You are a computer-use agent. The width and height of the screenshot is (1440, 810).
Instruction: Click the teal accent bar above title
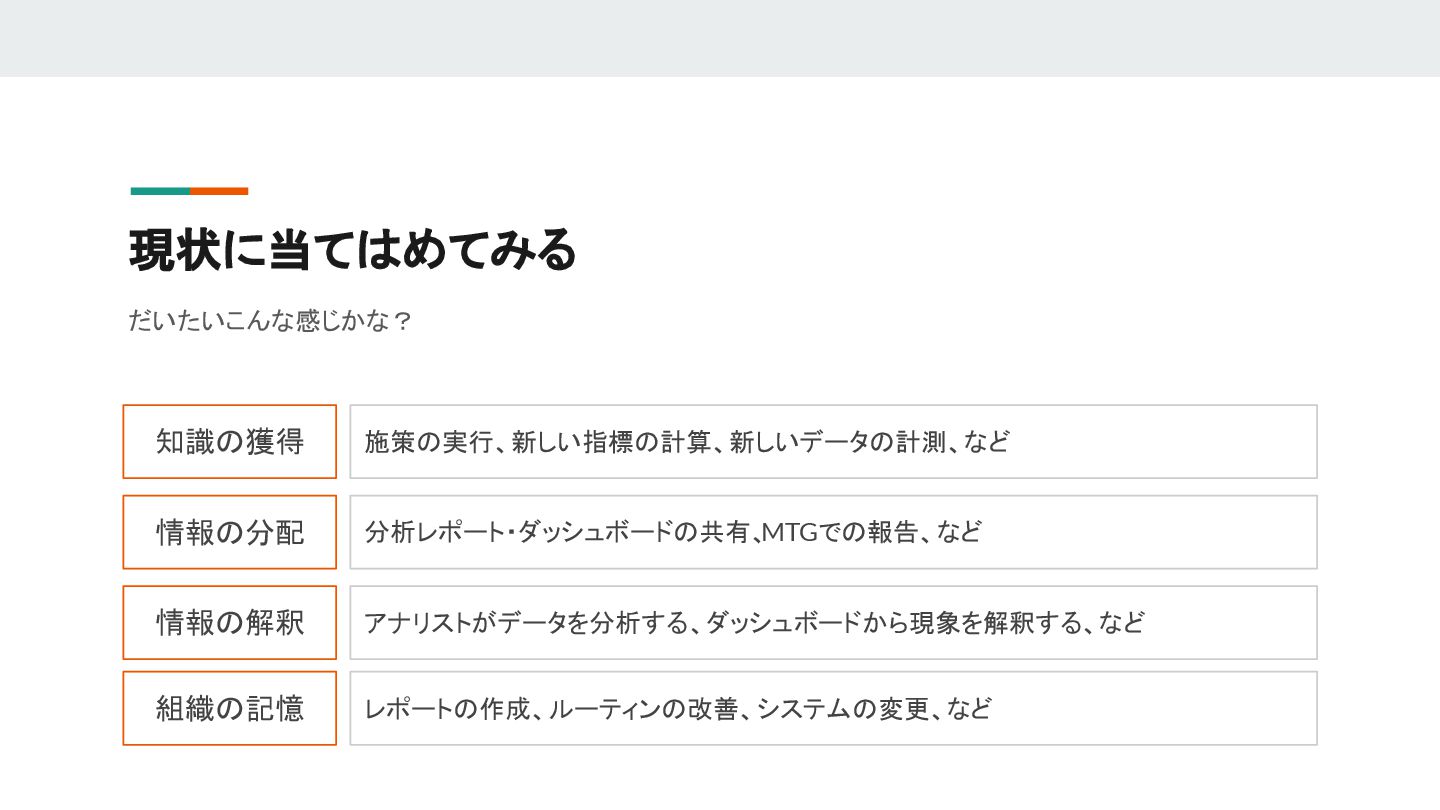click(160, 191)
